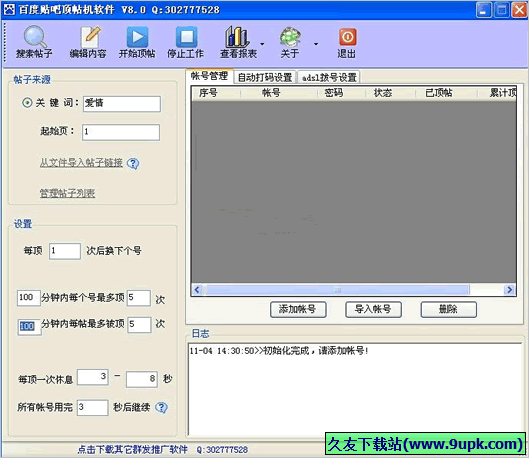Expand the 查看报表 dropdown arrow
Screen dimensions: 529x458
pos(262,44)
